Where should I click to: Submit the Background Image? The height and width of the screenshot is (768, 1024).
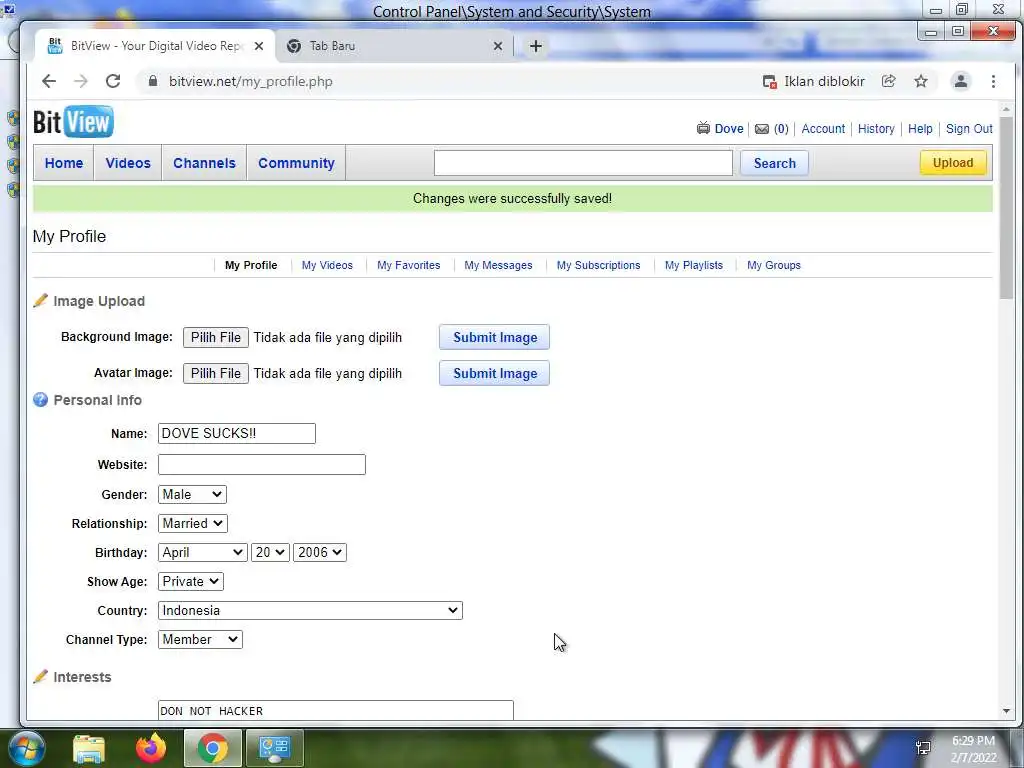click(494, 338)
